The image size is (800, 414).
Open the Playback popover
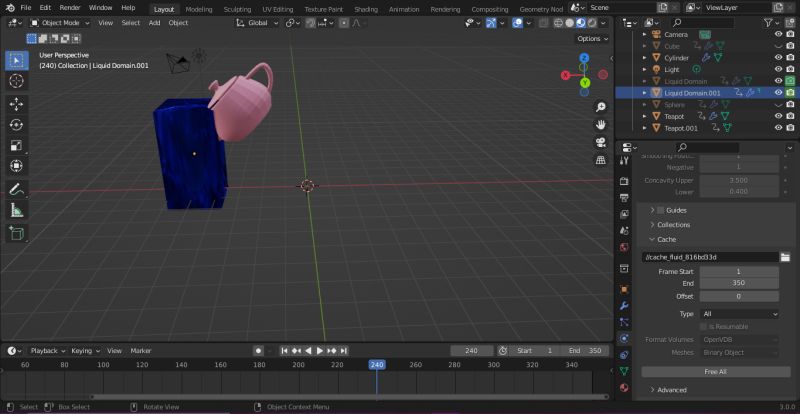[x=48, y=351]
